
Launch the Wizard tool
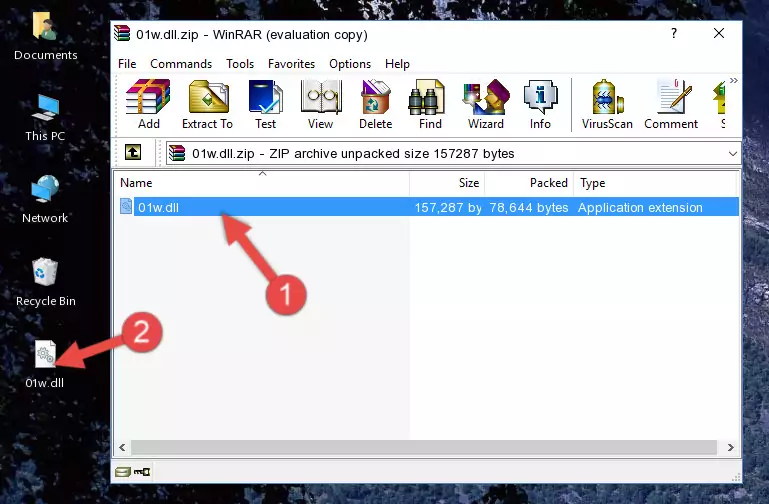coord(486,104)
